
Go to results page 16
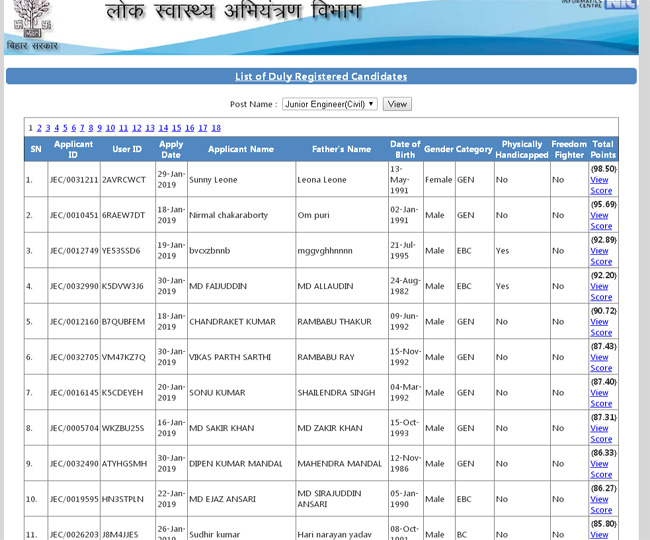point(189,128)
